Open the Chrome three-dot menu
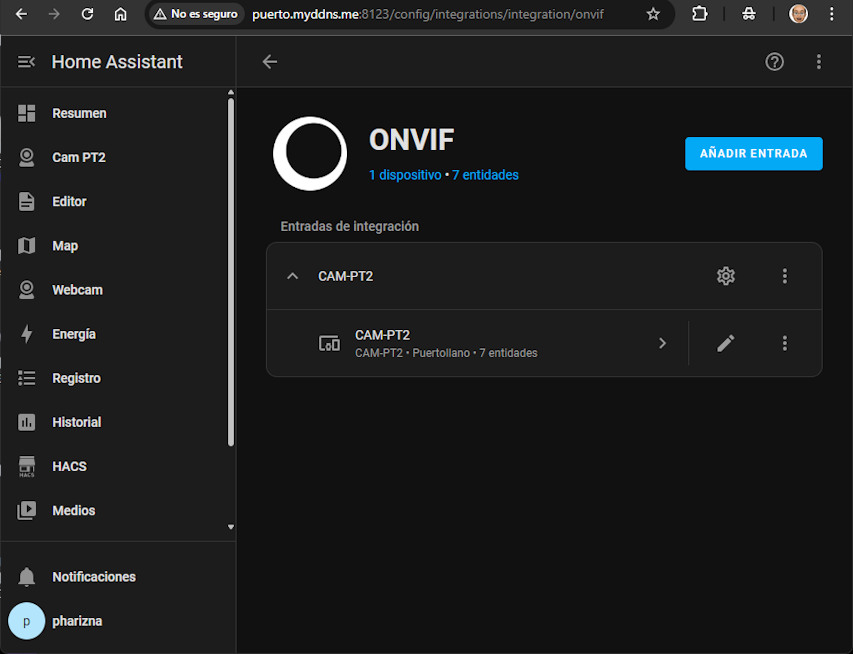This screenshot has width=853, height=654. [x=832, y=14]
